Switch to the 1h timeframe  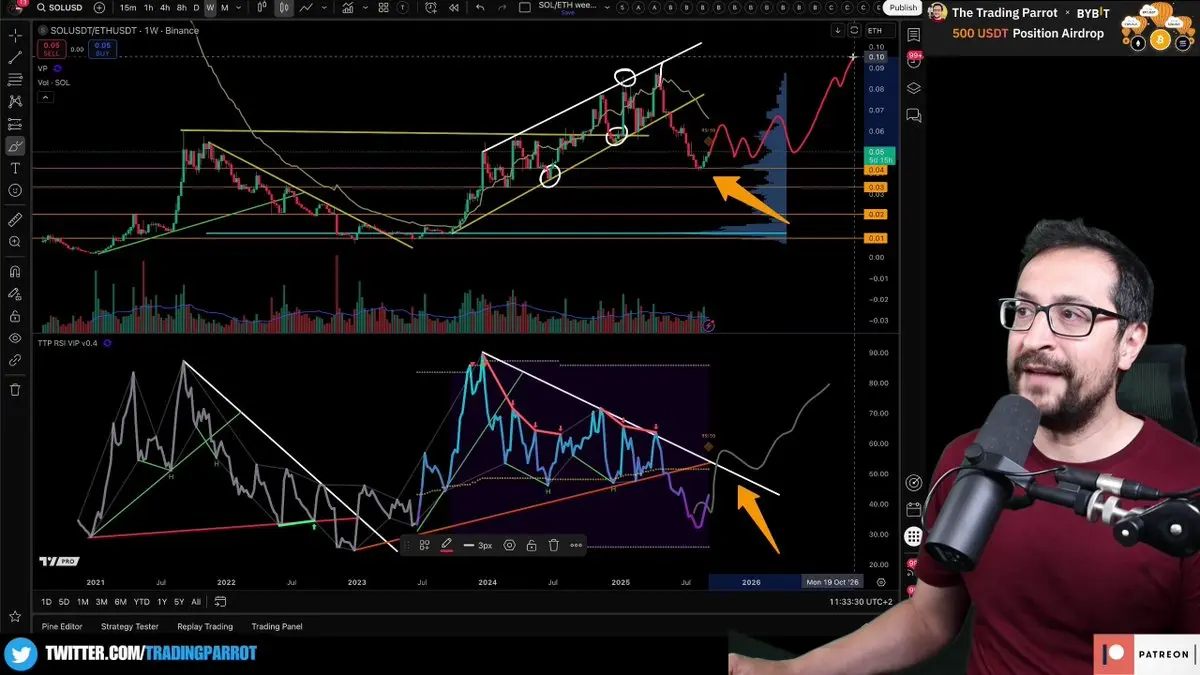tap(148, 8)
